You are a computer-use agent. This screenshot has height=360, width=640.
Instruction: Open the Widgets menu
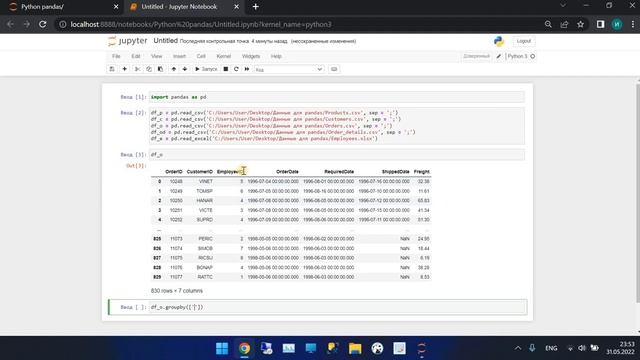point(251,56)
